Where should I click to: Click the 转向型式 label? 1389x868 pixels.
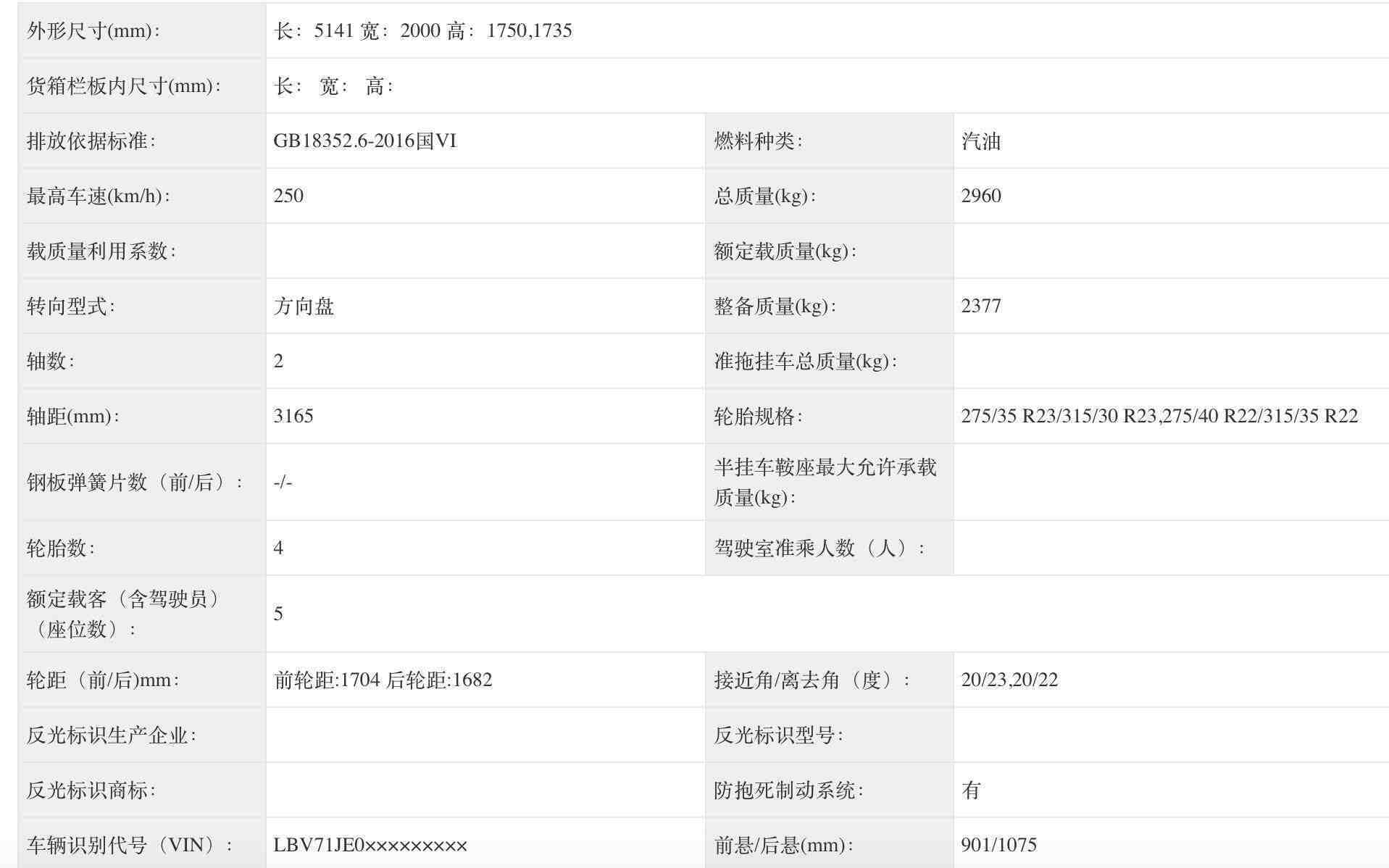click(x=71, y=306)
